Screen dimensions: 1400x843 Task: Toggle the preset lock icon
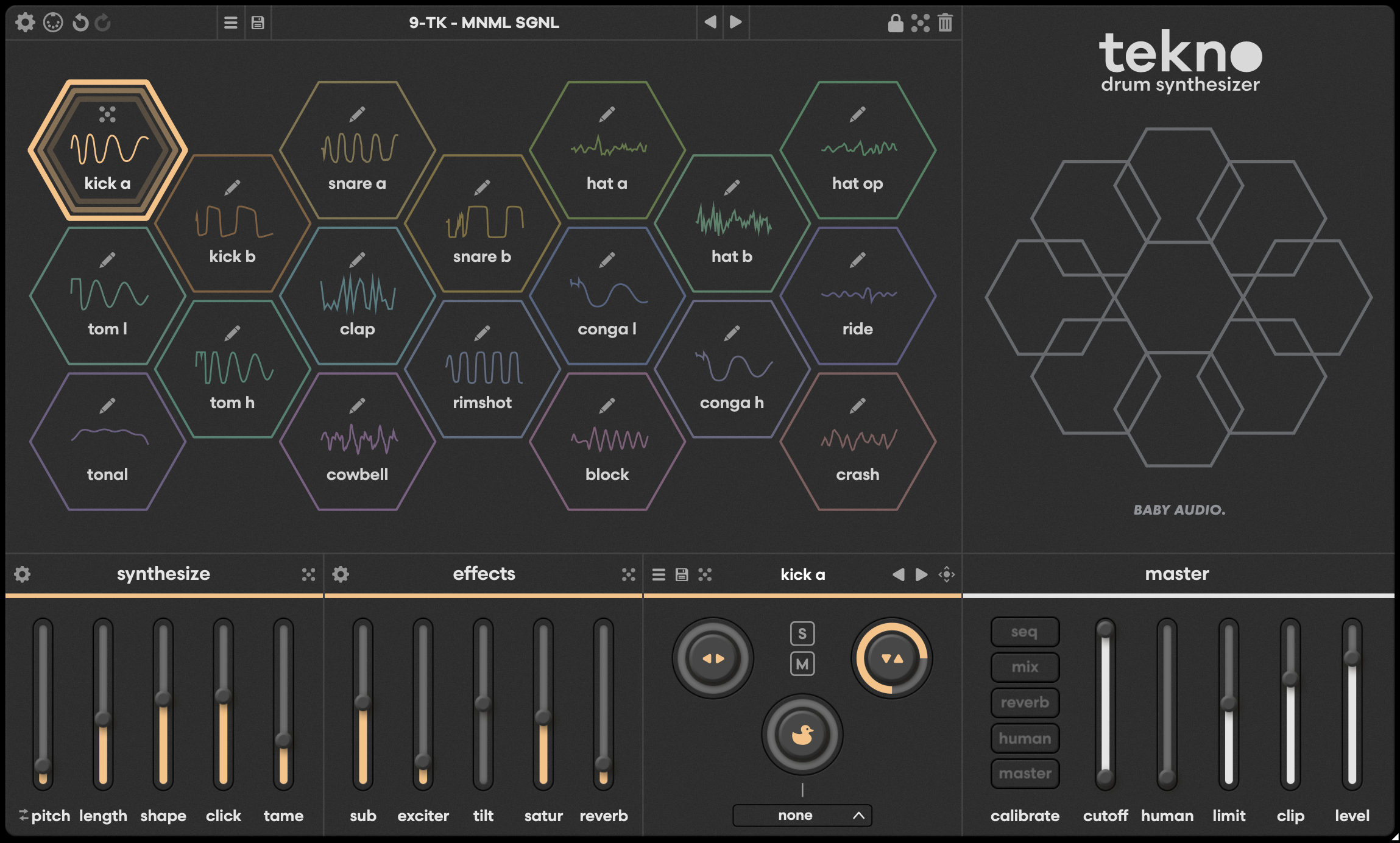[895, 23]
